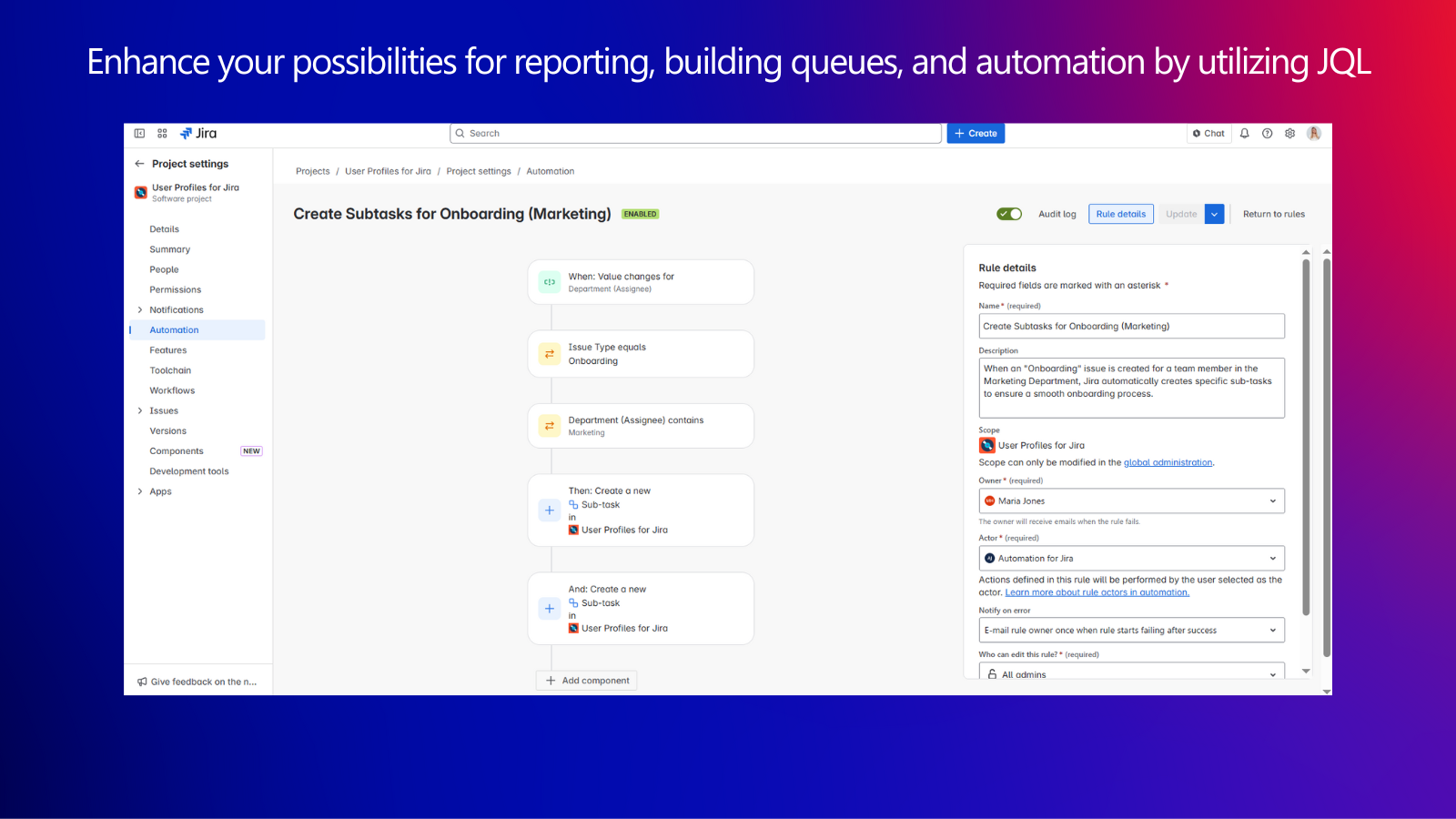This screenshot has width=1456, height=819.
Task: Click the Value changes trigger icon
Action: 550,282
